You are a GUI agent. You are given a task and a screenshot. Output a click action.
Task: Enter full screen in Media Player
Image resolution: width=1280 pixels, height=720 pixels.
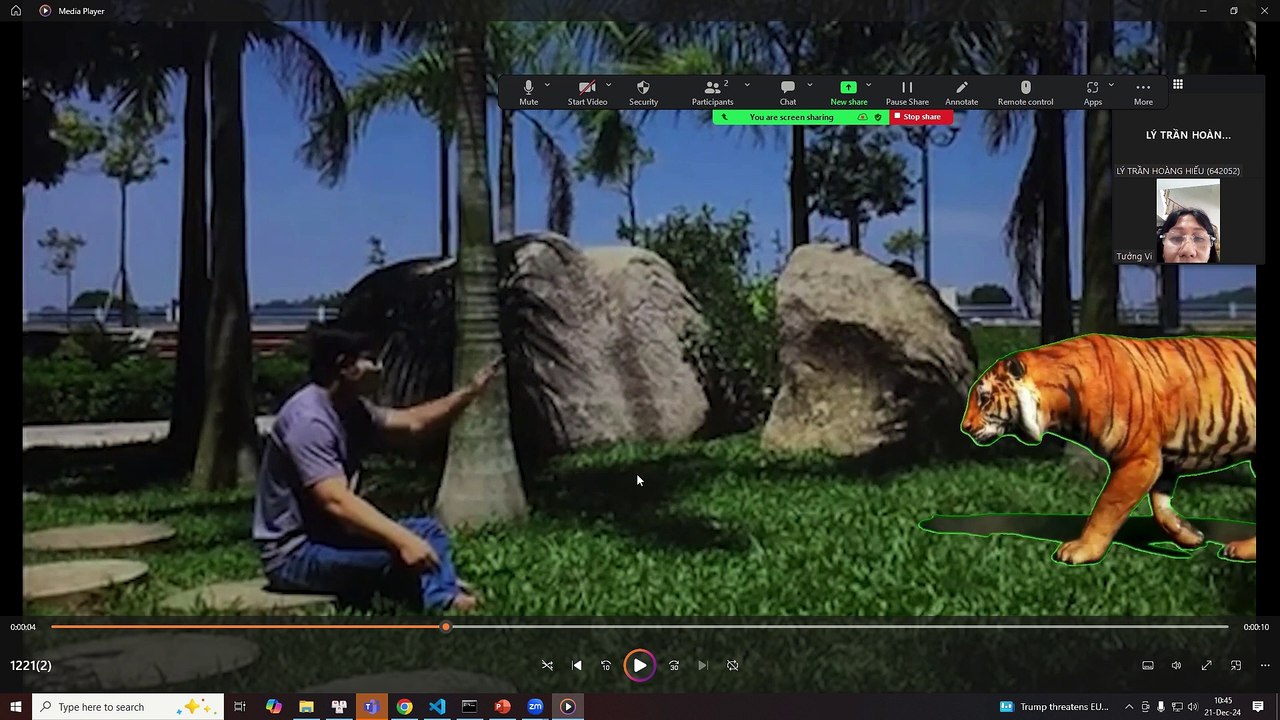(1207, 665)
